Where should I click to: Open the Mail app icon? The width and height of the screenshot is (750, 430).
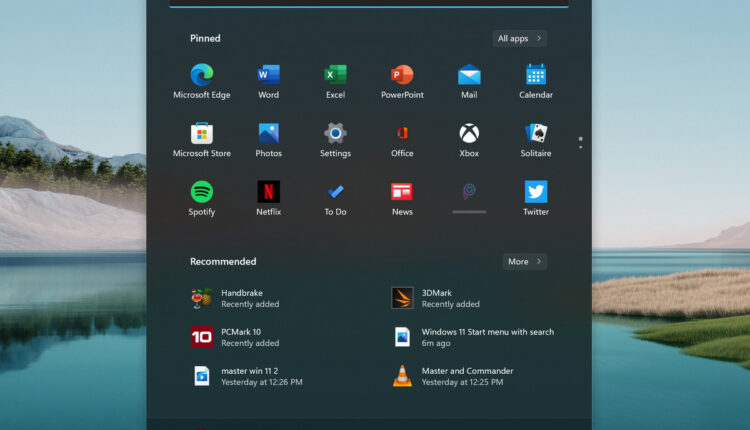[x=469, y=75]
